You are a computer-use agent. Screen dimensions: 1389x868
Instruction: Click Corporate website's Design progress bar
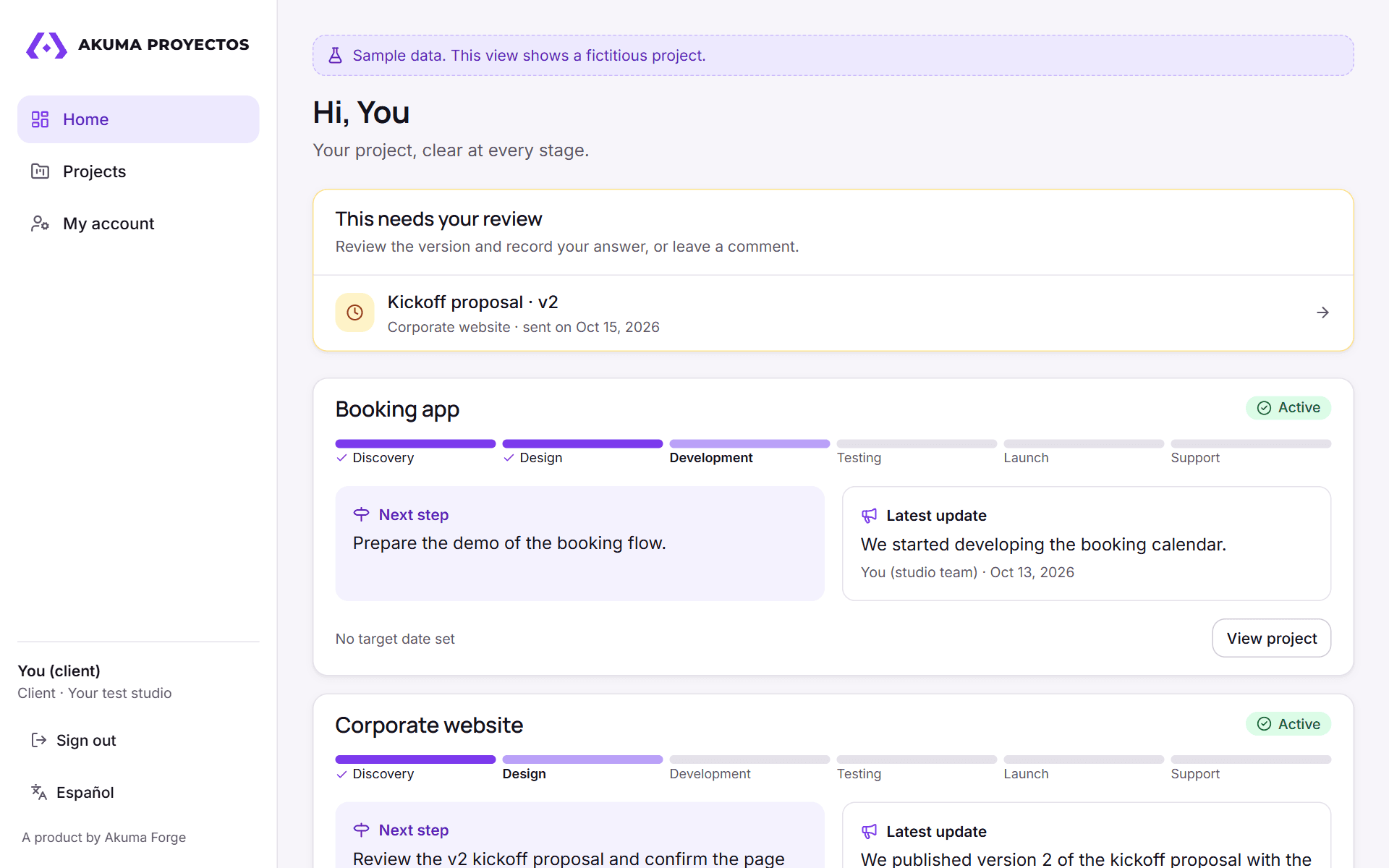(x=582, y=759)
